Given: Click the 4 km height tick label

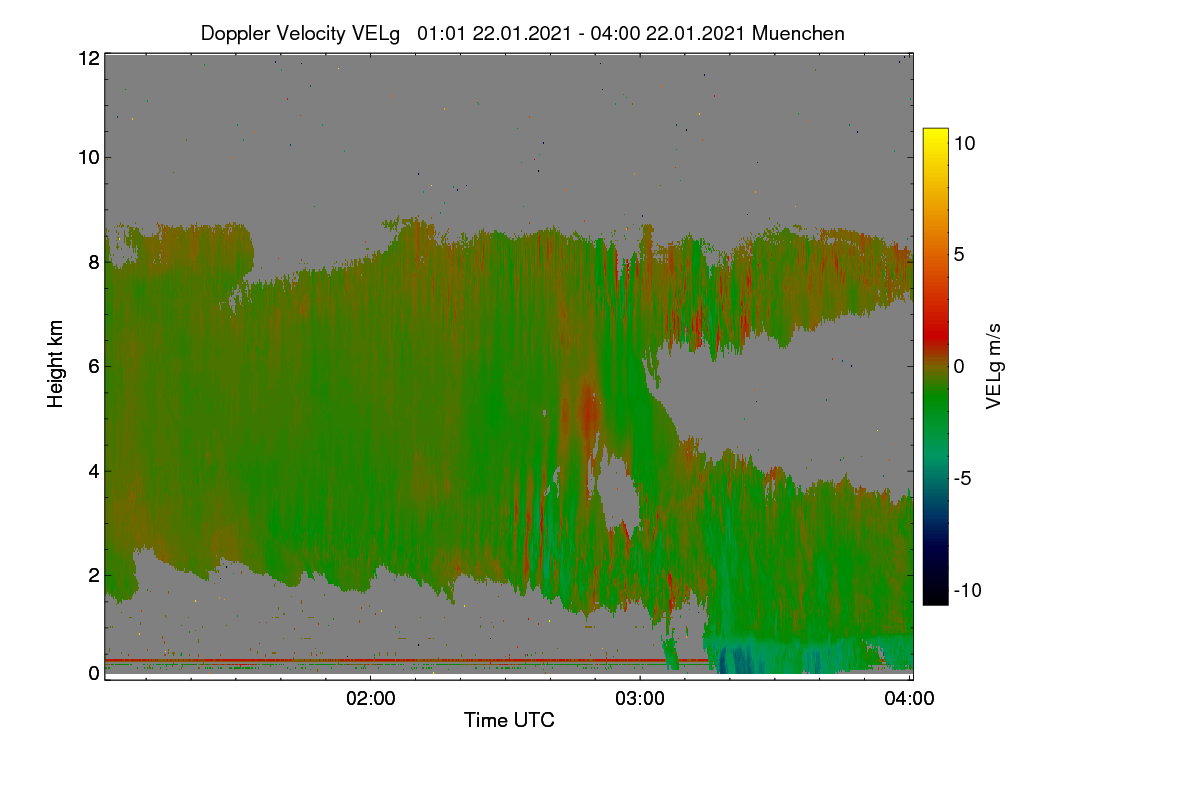Looking at the screenshot, I should [93, 471].
